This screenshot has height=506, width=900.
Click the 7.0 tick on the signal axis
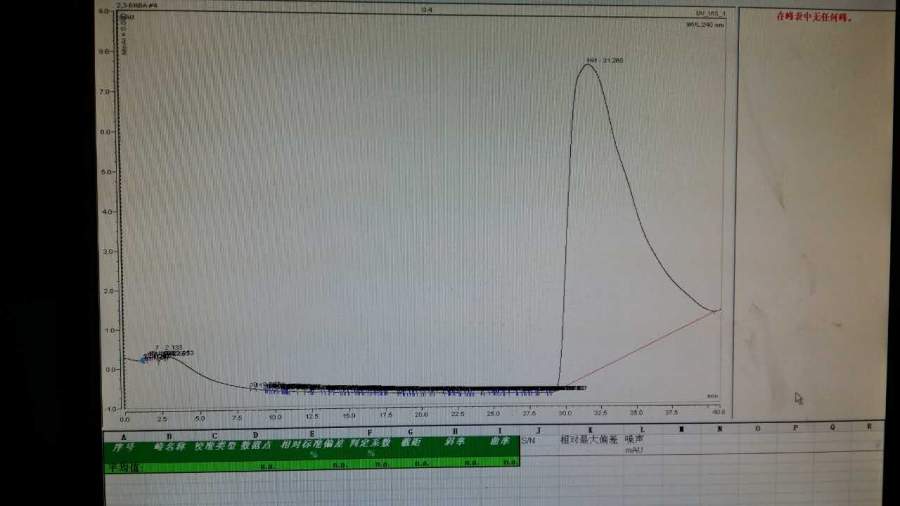click(x=107, y=92)
